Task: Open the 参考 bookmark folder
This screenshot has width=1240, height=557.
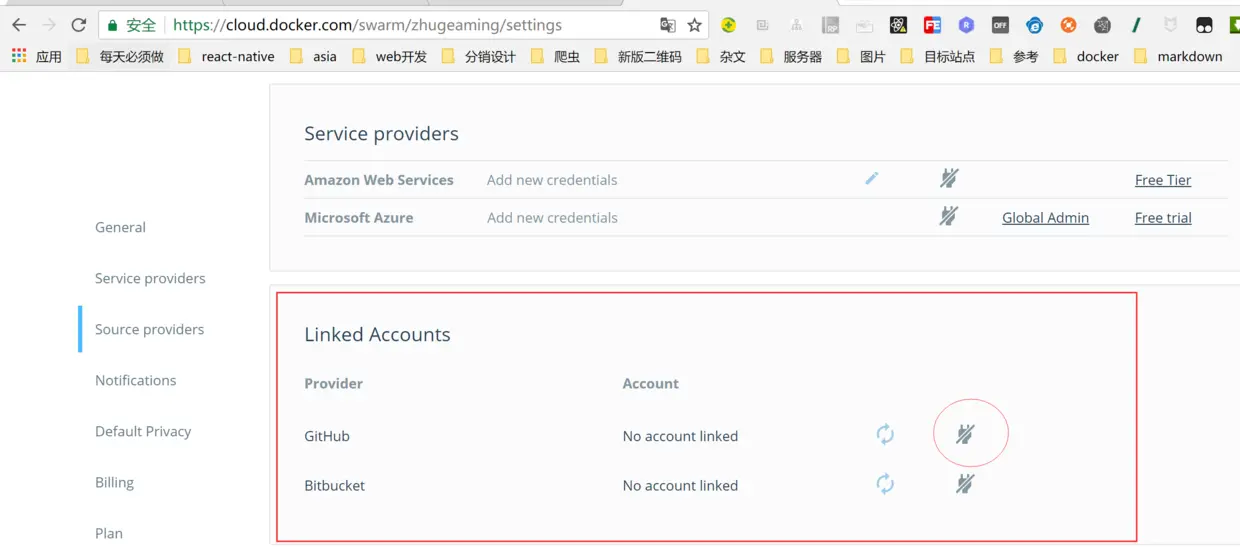Action: coord(1014,56)
